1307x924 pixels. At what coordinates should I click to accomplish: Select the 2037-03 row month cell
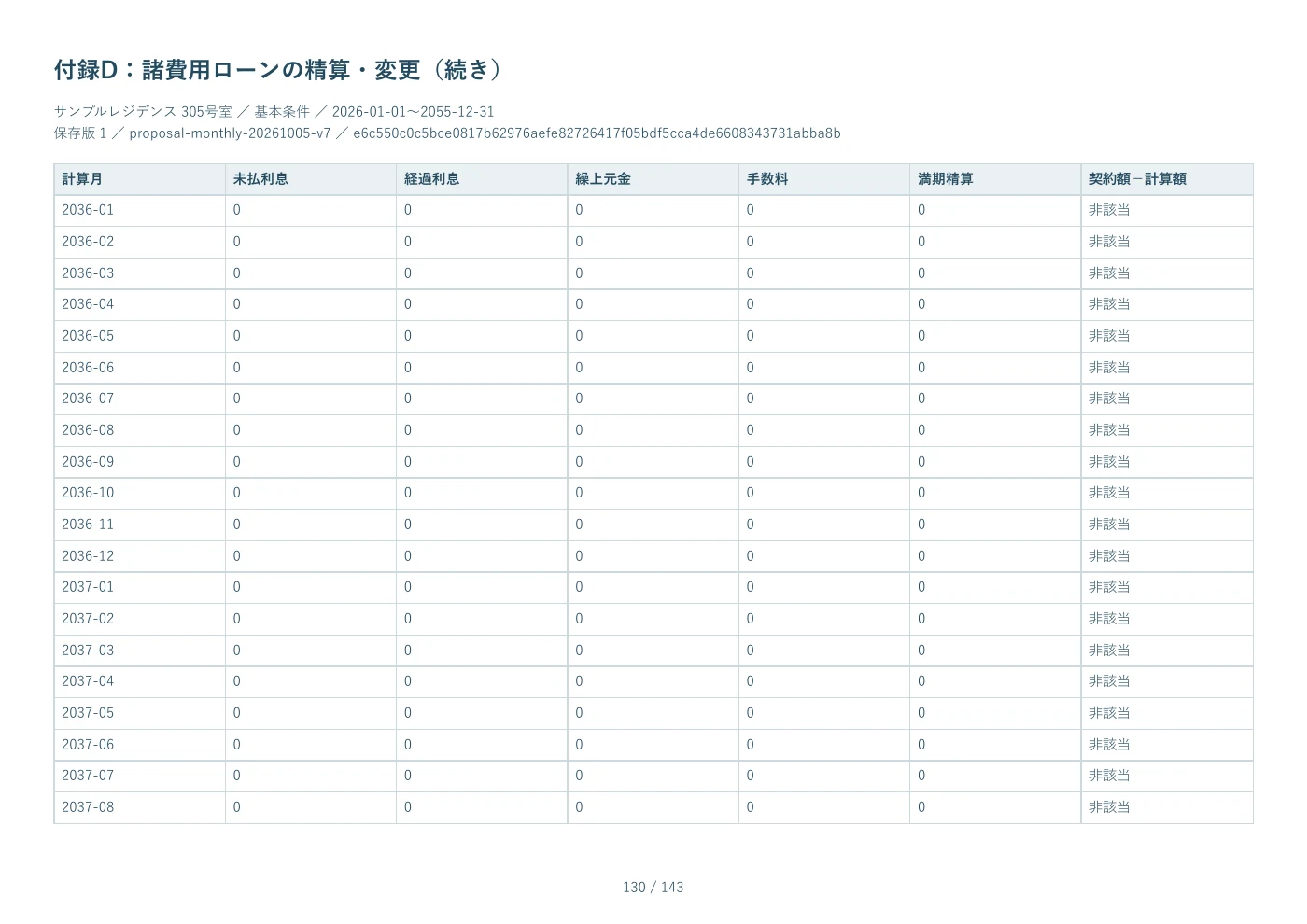click(x=139, y=651)
